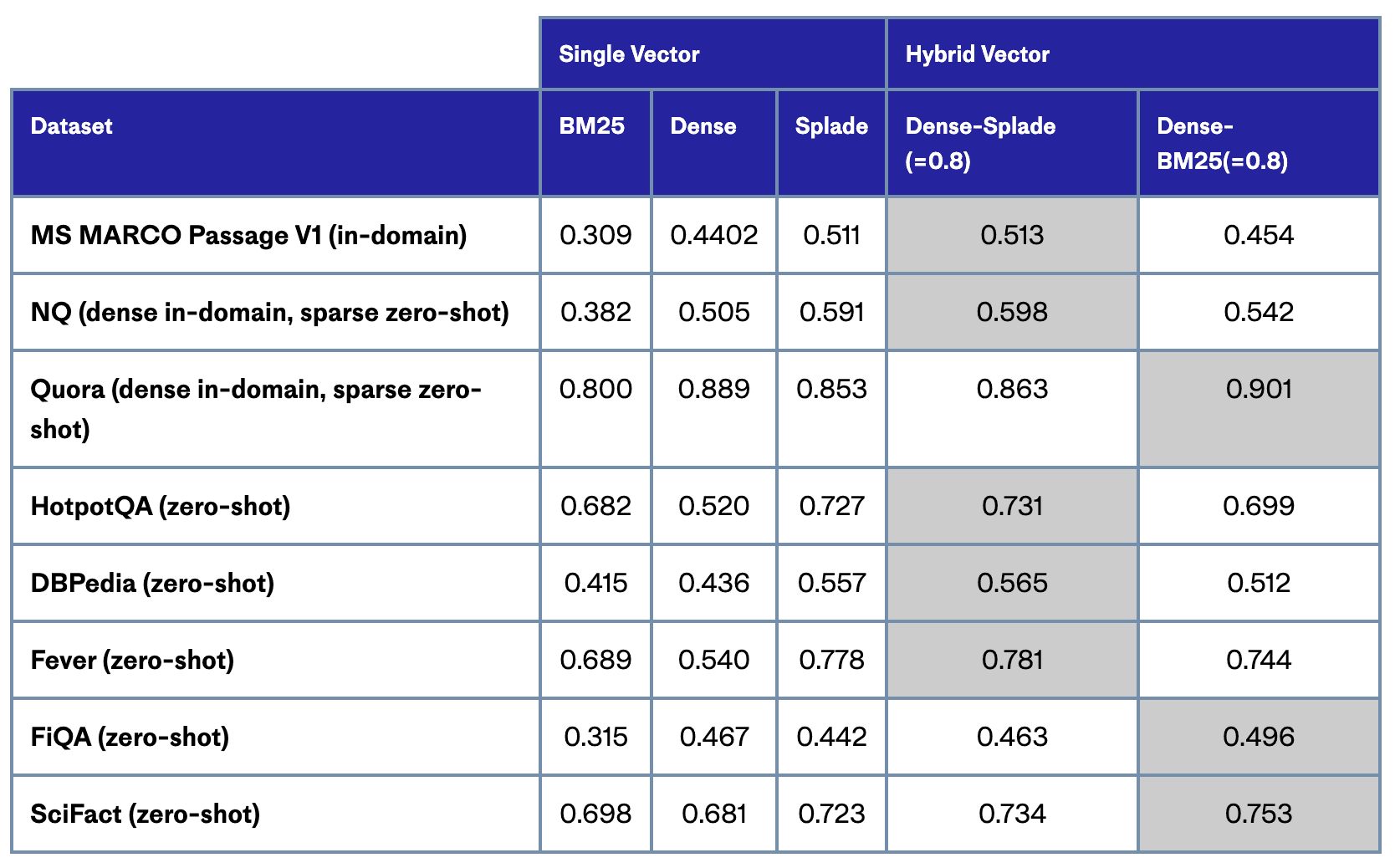Select the 0.682 HotpotQA BM25 cell
The image size is (1395, 868).
pyautogui.click(x=595, y=506)
